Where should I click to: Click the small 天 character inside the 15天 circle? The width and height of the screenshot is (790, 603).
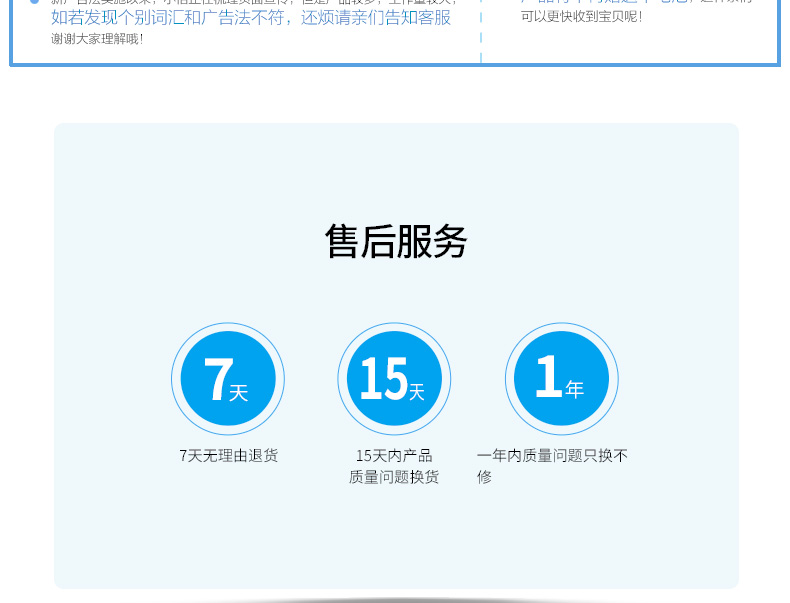point(416,393)
